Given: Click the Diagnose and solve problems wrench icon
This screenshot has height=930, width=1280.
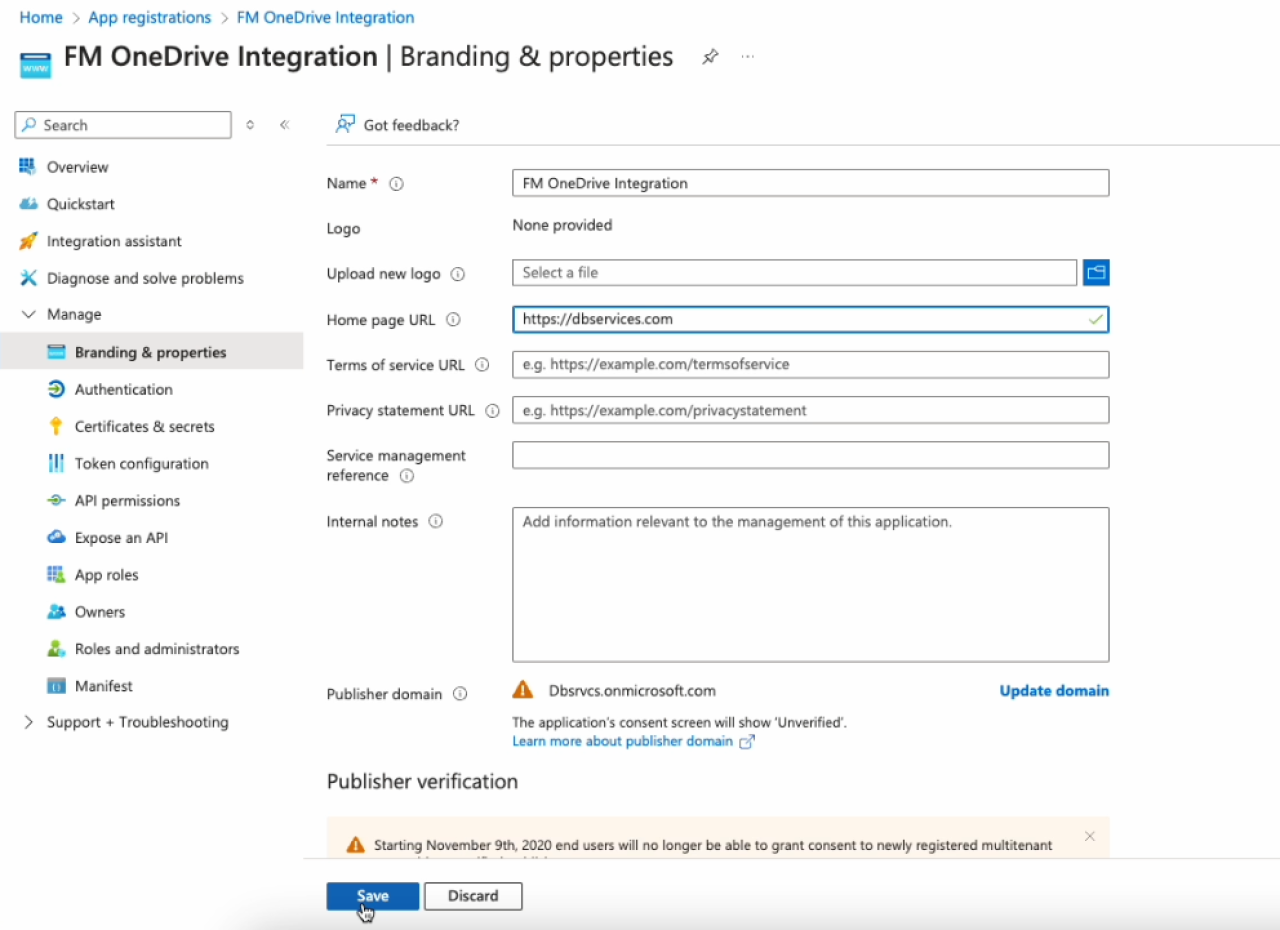Looking at the screenshot, I should coord(28,278).
